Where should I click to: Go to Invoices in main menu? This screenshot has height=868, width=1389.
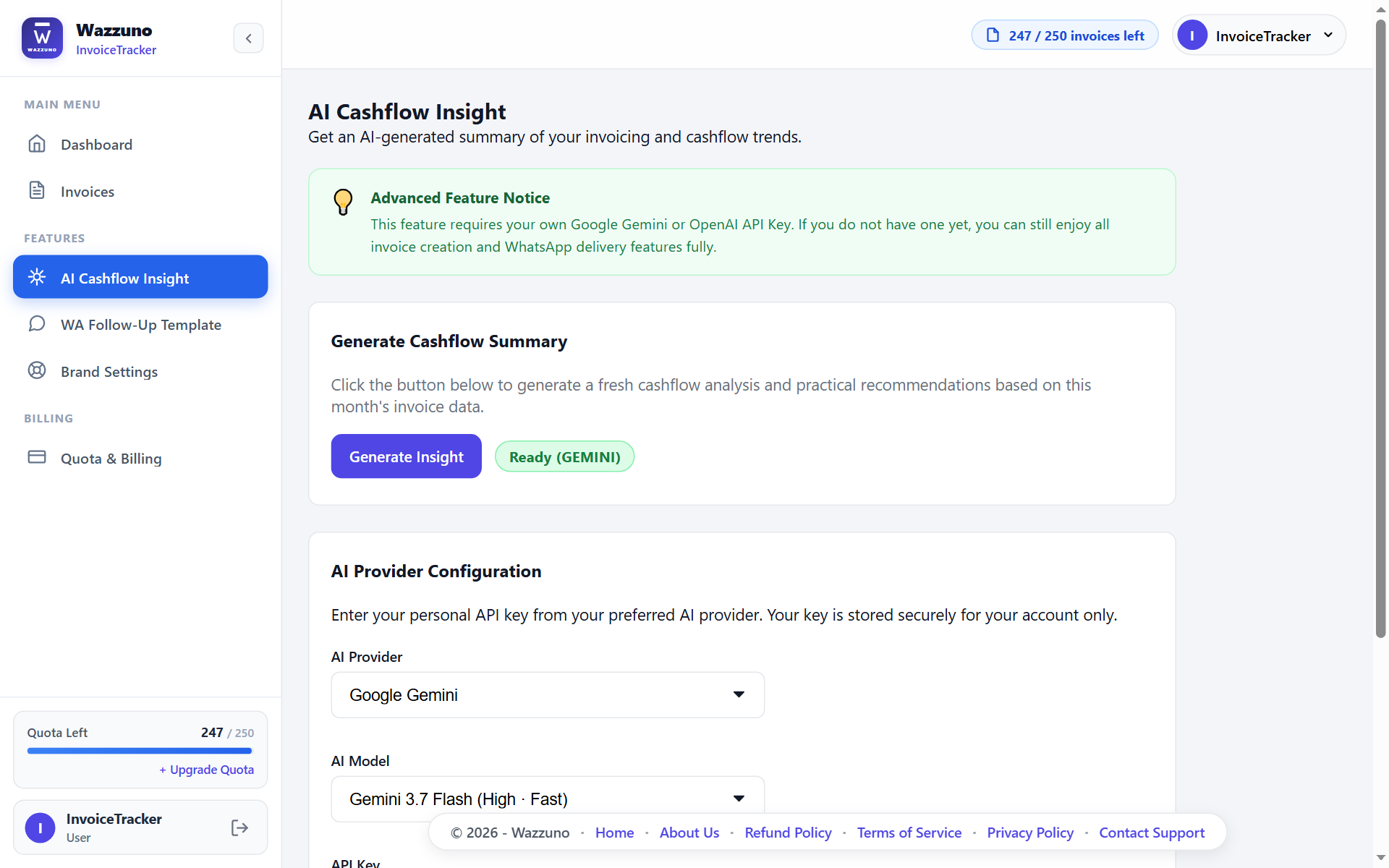click(140, 191)
